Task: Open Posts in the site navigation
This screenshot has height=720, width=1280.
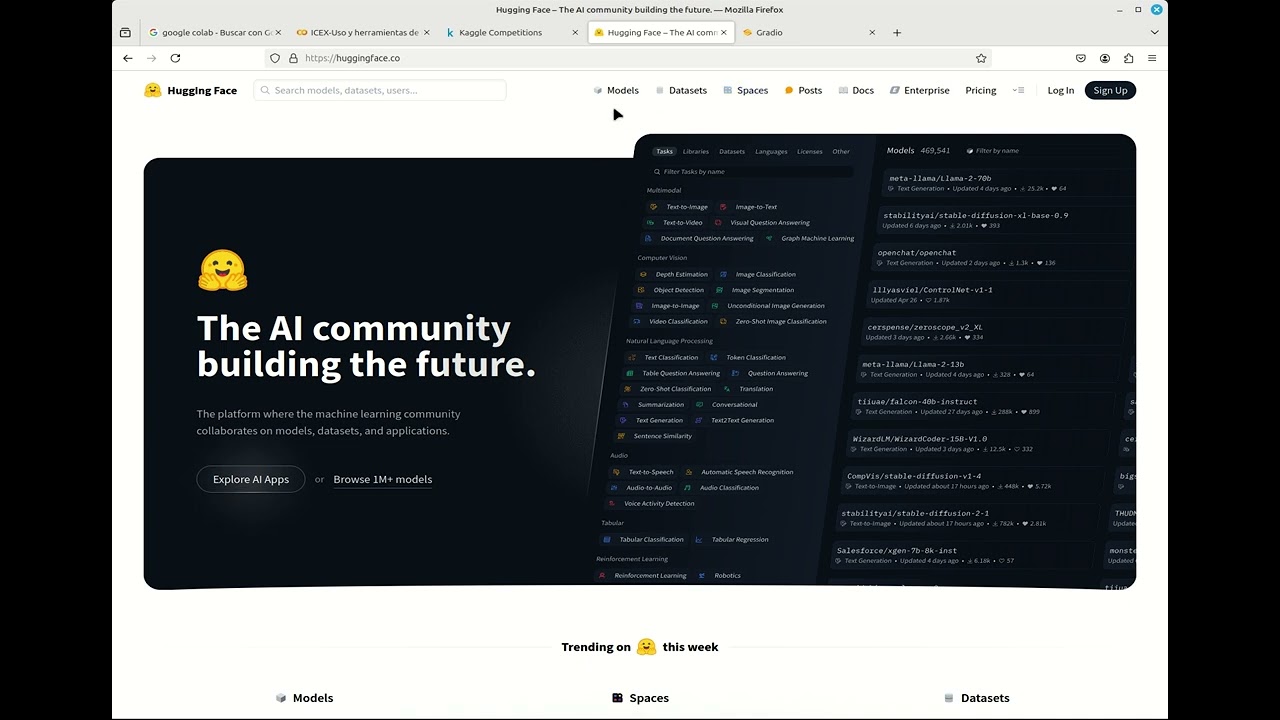Action: point(803,90)
